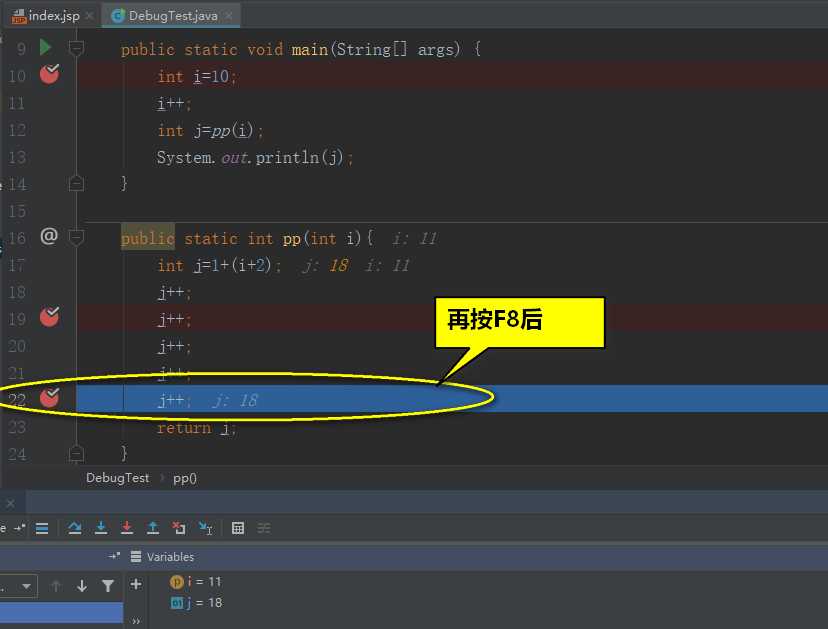Click 'System.out.println(j);' line
Viewport: 828px width, 629px height.
pyautogui.click(x=255, y=157)
